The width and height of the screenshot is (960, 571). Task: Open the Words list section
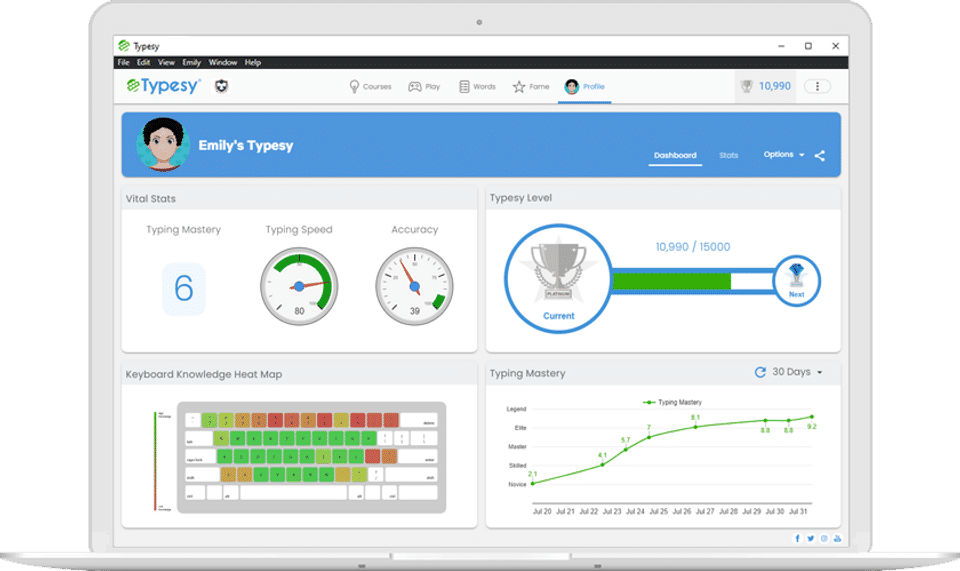click(x=477, y=86)
